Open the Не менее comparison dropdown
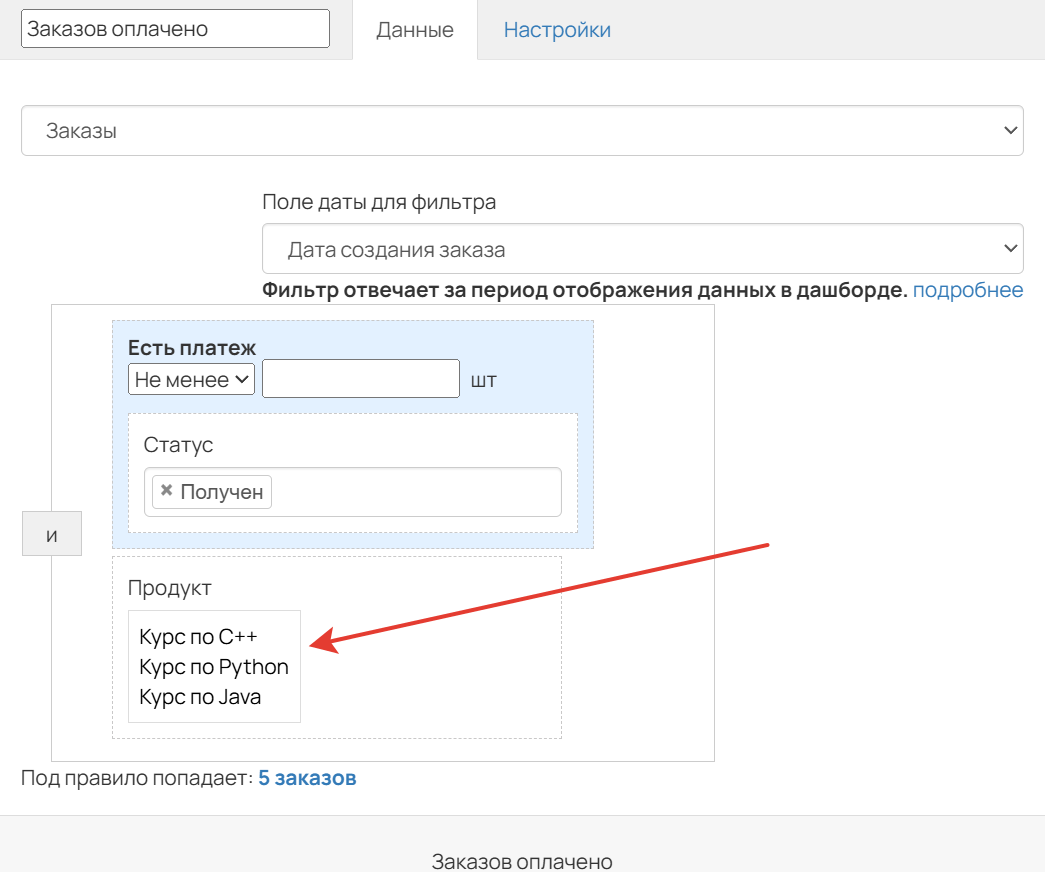Viewport: 1045px width, 872px height. [x=191, y=378]
